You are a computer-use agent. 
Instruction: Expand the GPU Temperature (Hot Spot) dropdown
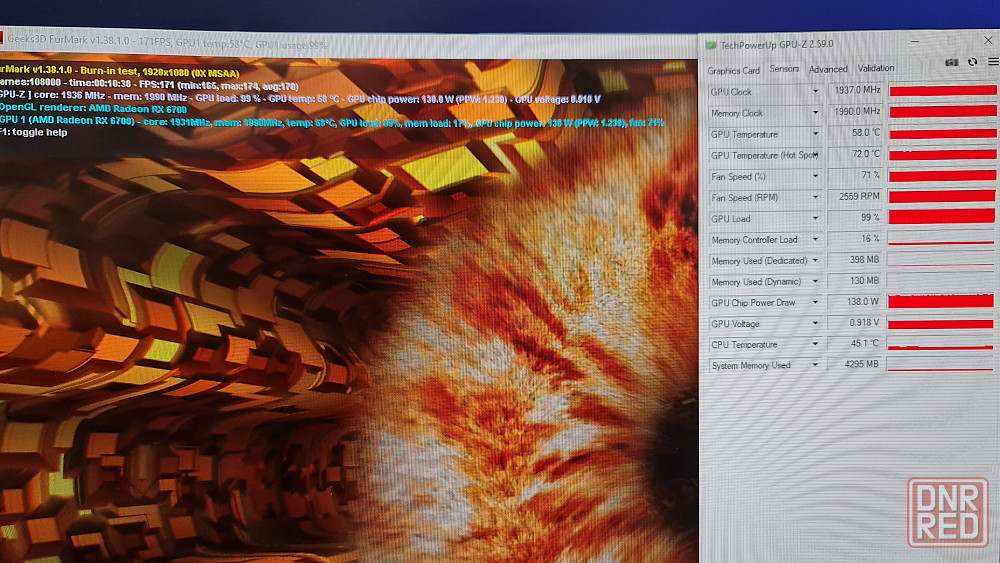(815, 155)
